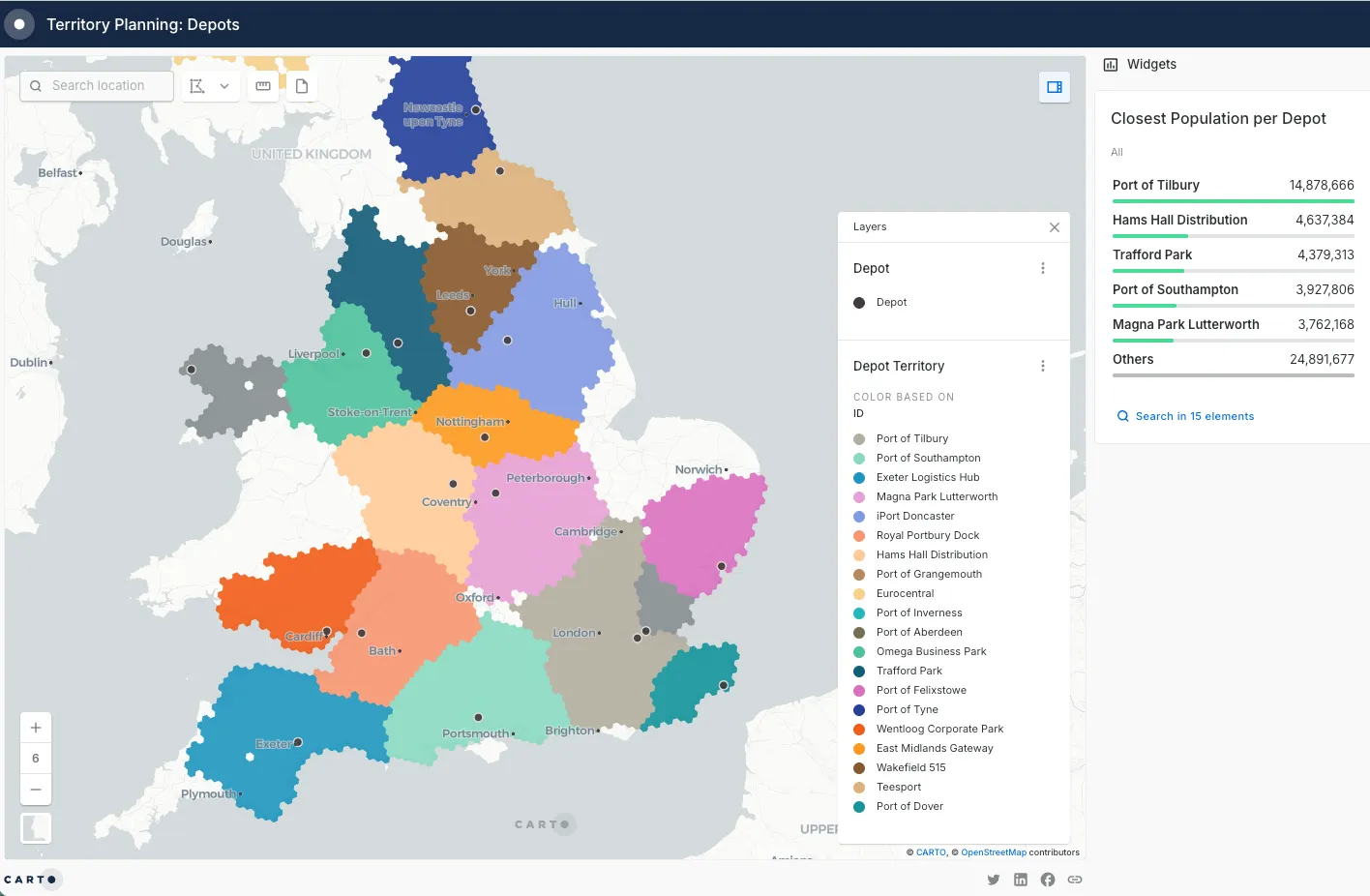Image resolution: width=1370 pixels, height=896 pixels.
Task: Share map on LinkedIn
Action: click(x=1020, y=880)
